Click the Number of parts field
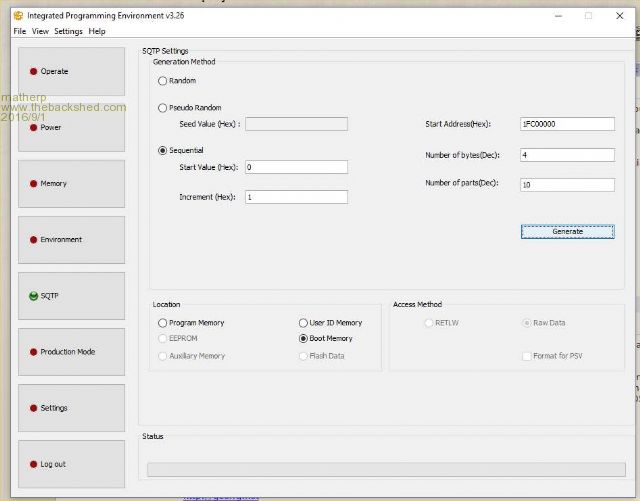 [567, 185]
